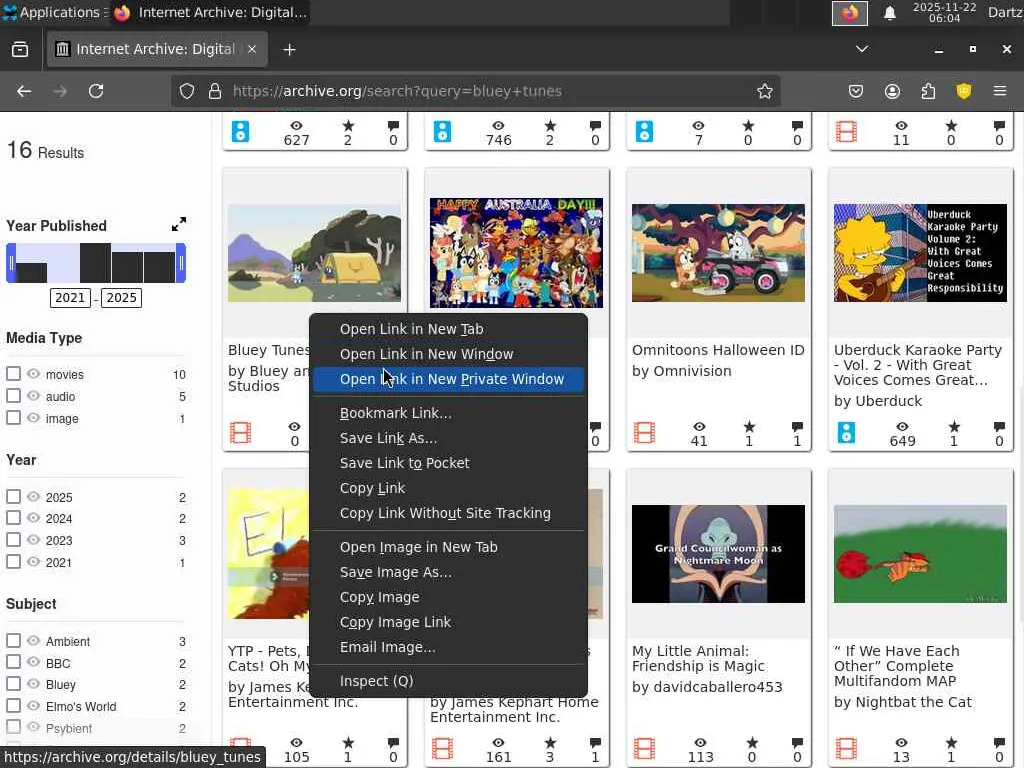Screen dimensions: 1024x768
Task: Bookmark this page with the star icon
Action: (x=765, y=91)
